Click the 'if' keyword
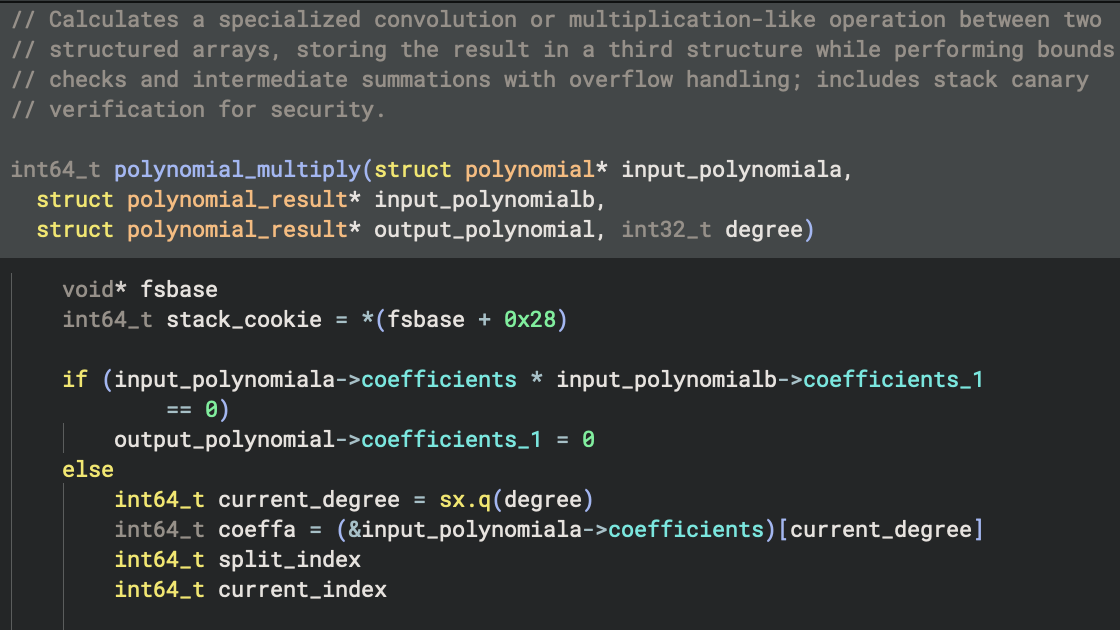Screen dimensions: 1120x630 click(x=75, y=380)
